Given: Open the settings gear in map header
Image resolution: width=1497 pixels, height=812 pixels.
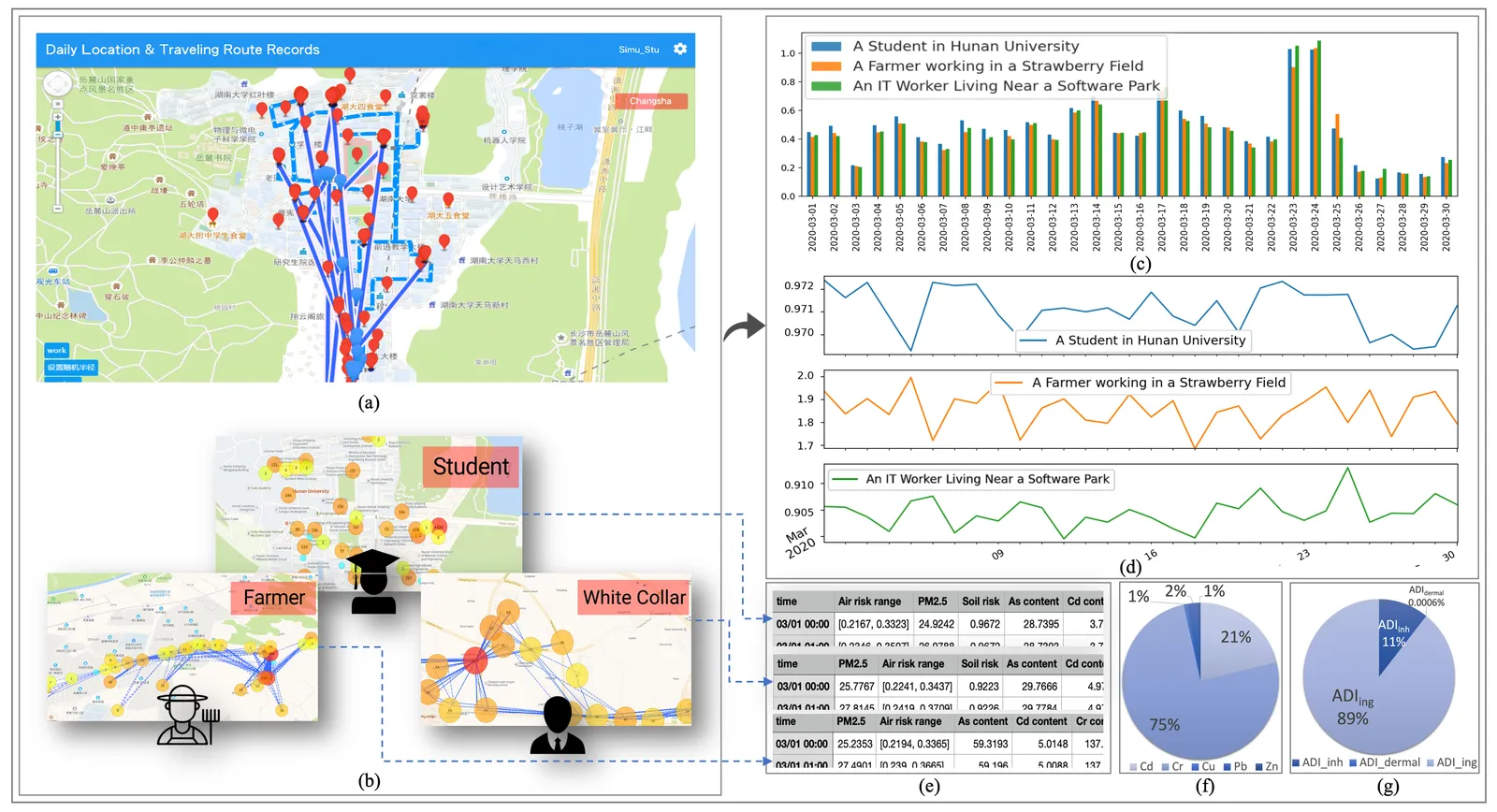Looking at the screenshot, I should [680, 49].
